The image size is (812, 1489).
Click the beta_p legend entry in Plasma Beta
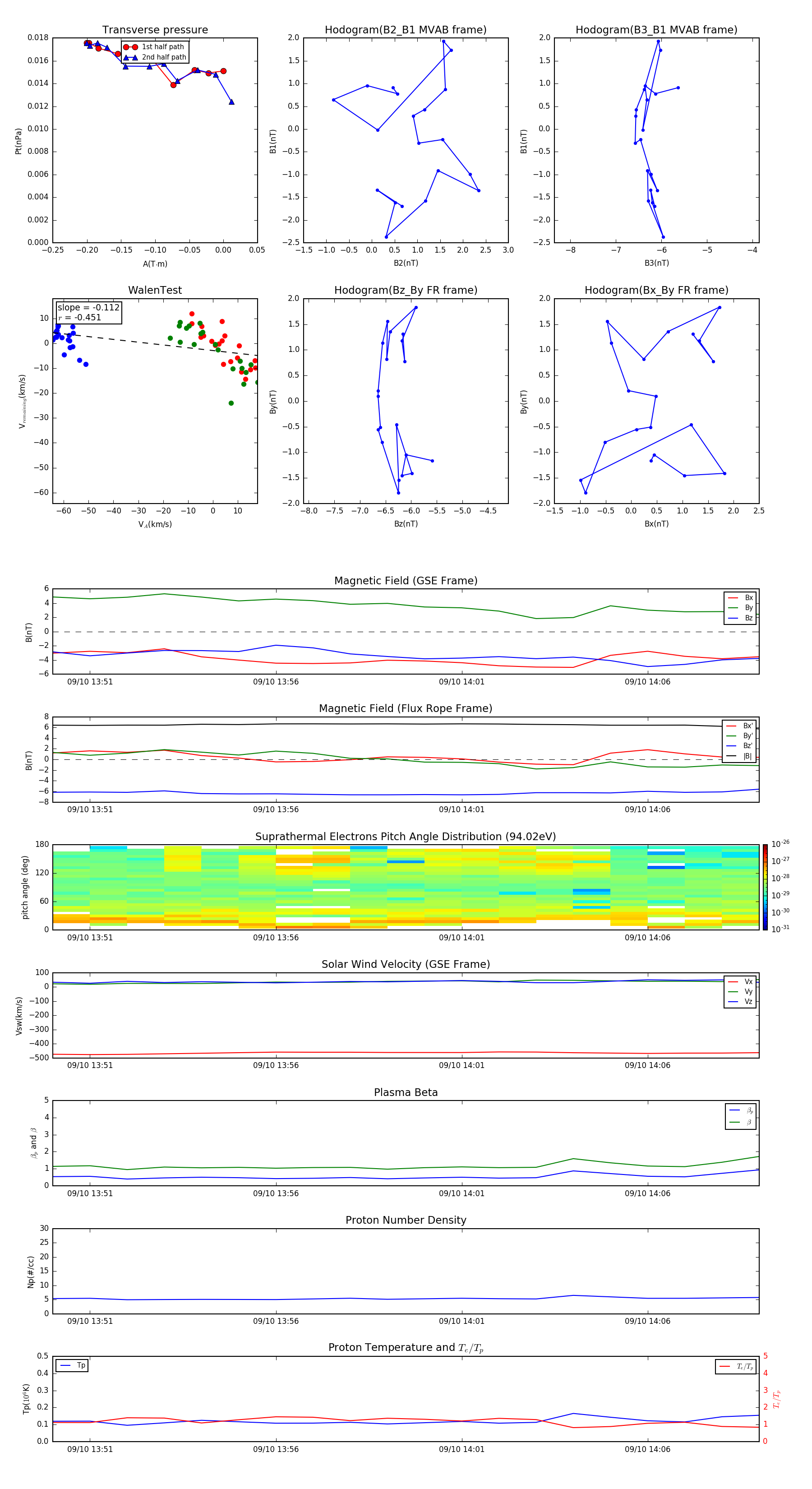[741, 1110]
